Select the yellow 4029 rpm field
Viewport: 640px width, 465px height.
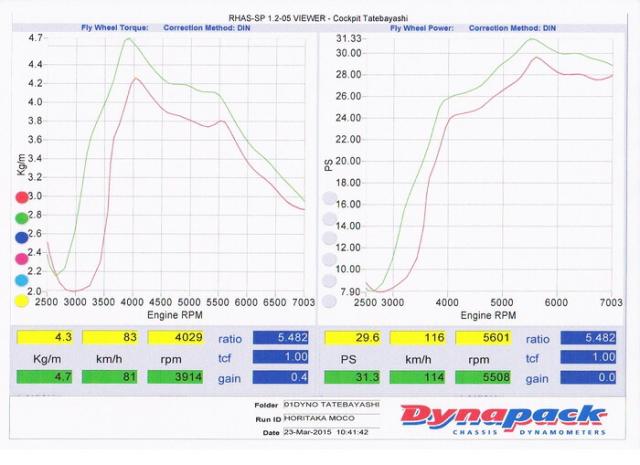pyautogui.click(x=176, y=340)
